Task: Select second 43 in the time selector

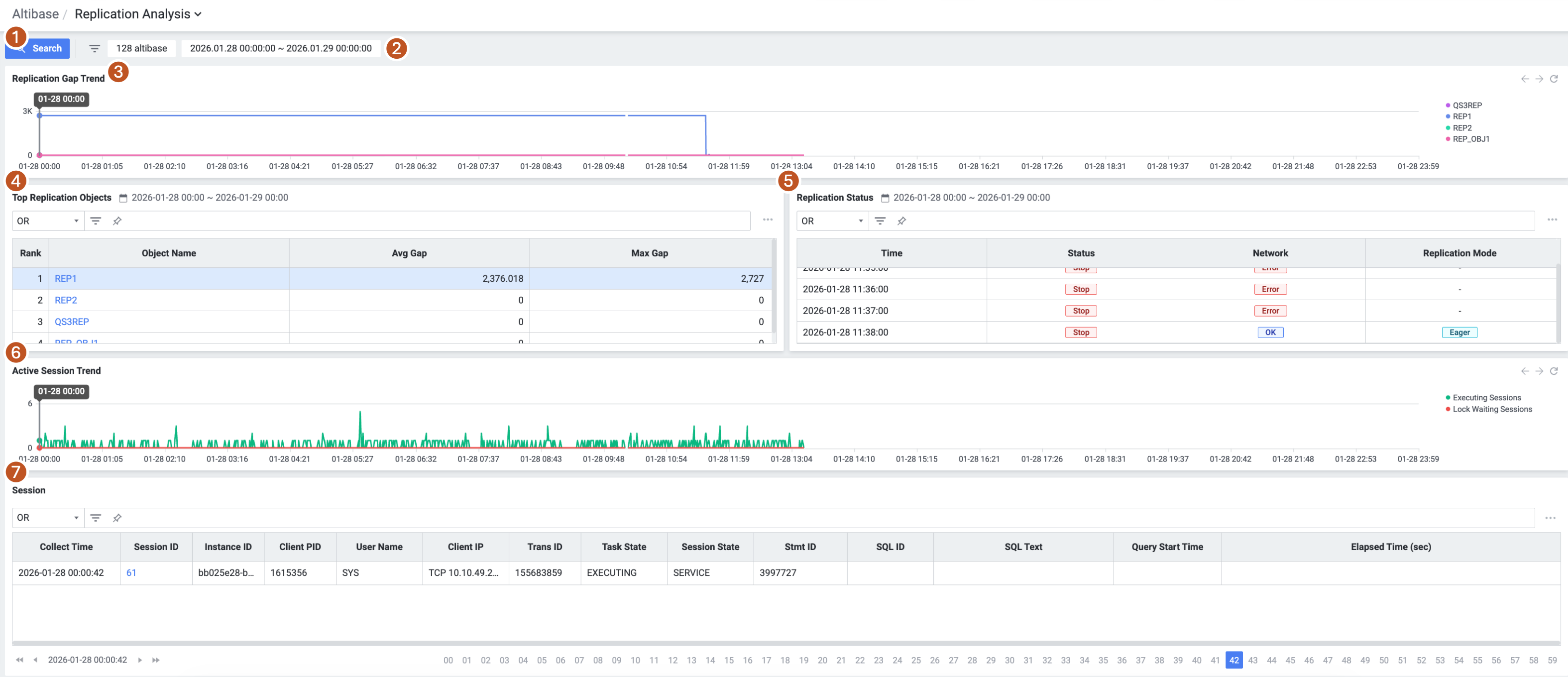Action: pos(1253,661)
